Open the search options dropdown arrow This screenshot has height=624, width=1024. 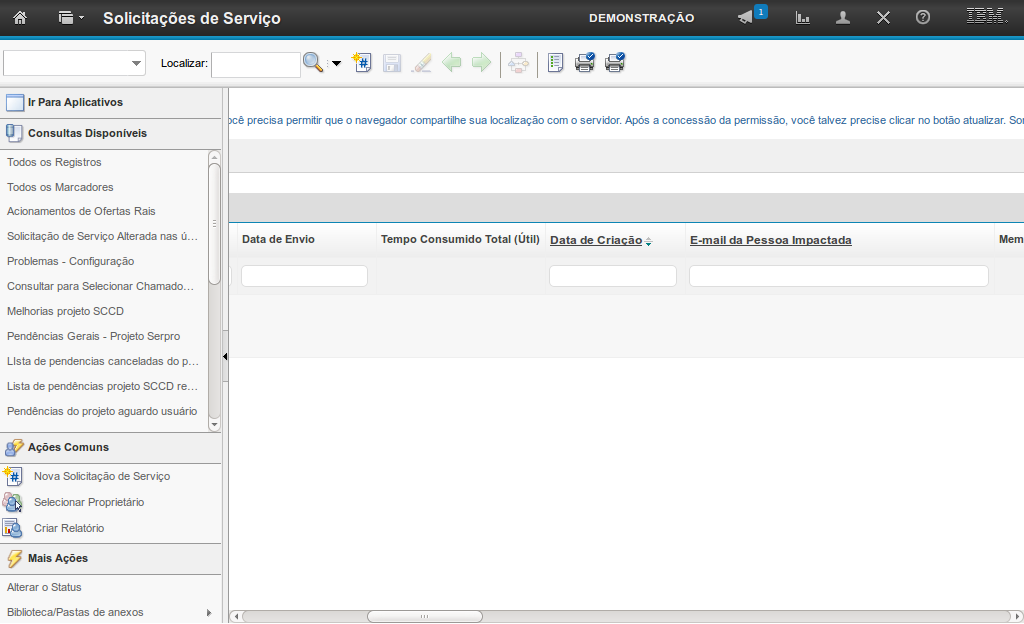tap(336, 64)
